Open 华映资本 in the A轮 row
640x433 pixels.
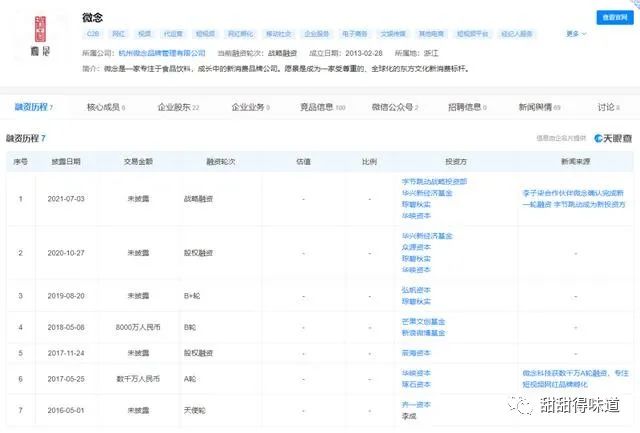[416, 373]
